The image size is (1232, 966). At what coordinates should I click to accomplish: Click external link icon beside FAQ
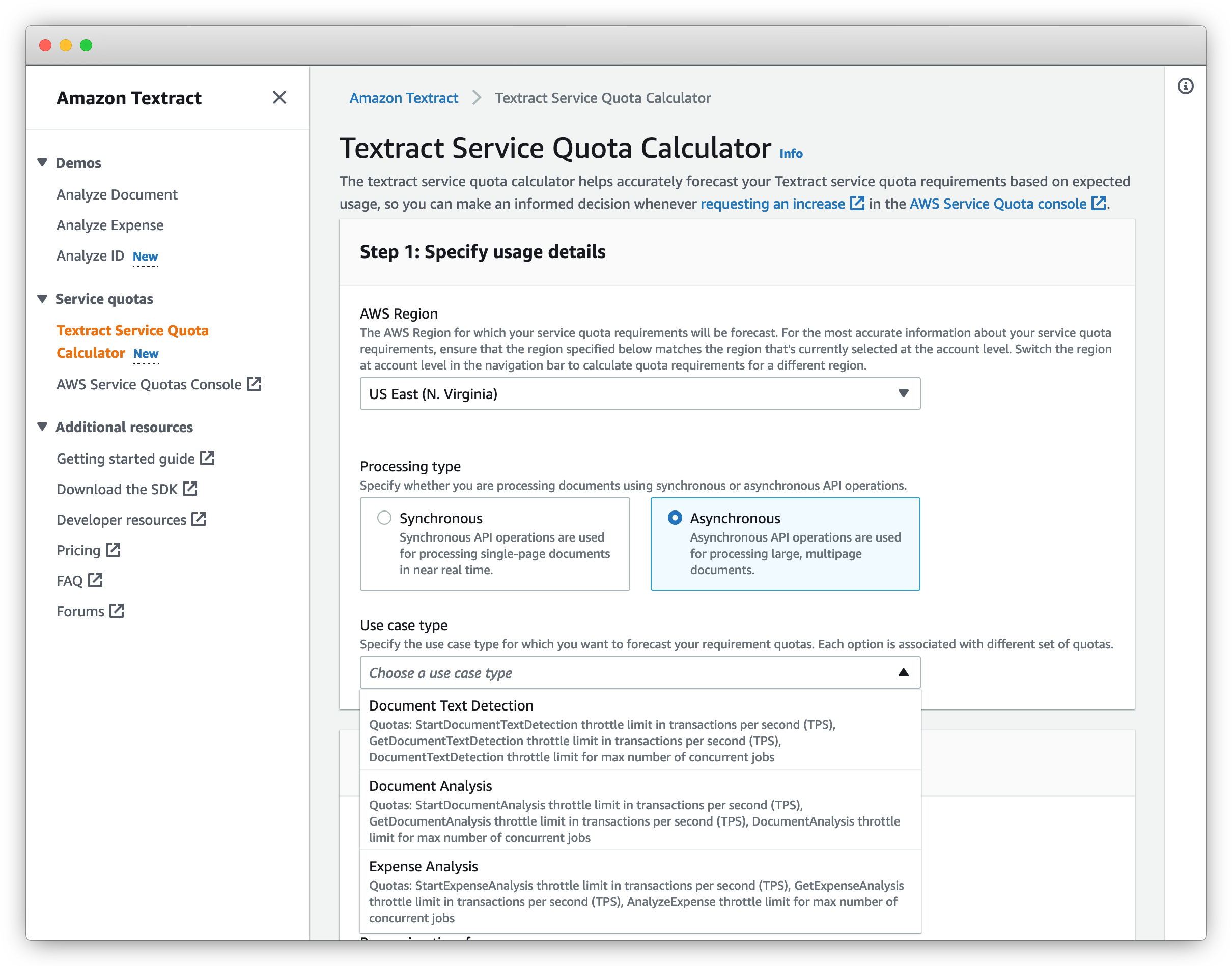pyautogui.click(x=96, y=580)
